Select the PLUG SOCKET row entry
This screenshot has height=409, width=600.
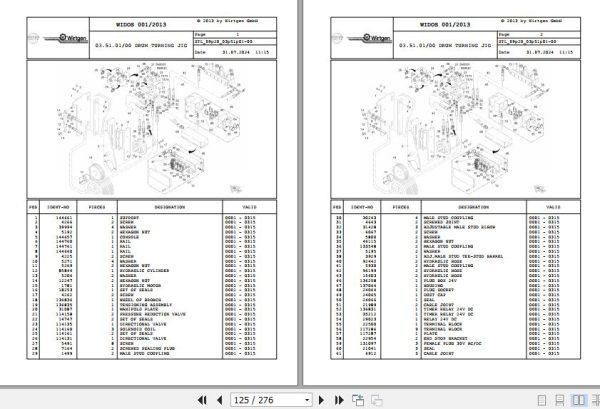coord(438,290)
